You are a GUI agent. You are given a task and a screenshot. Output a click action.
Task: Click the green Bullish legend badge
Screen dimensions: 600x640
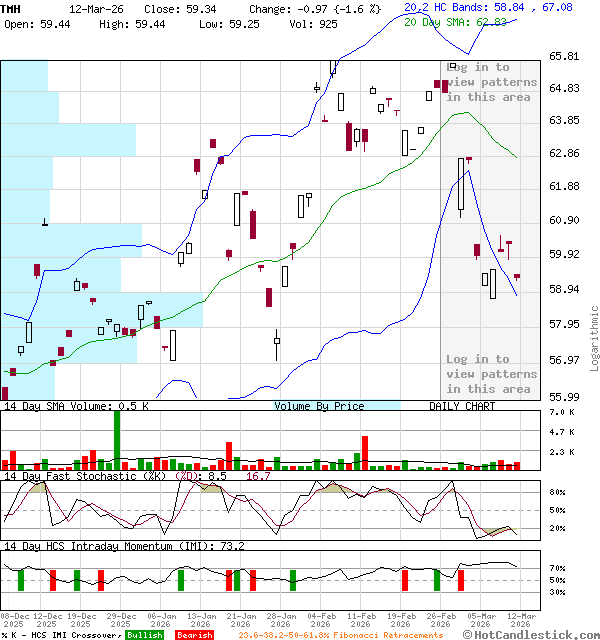[x=145, y=635]
